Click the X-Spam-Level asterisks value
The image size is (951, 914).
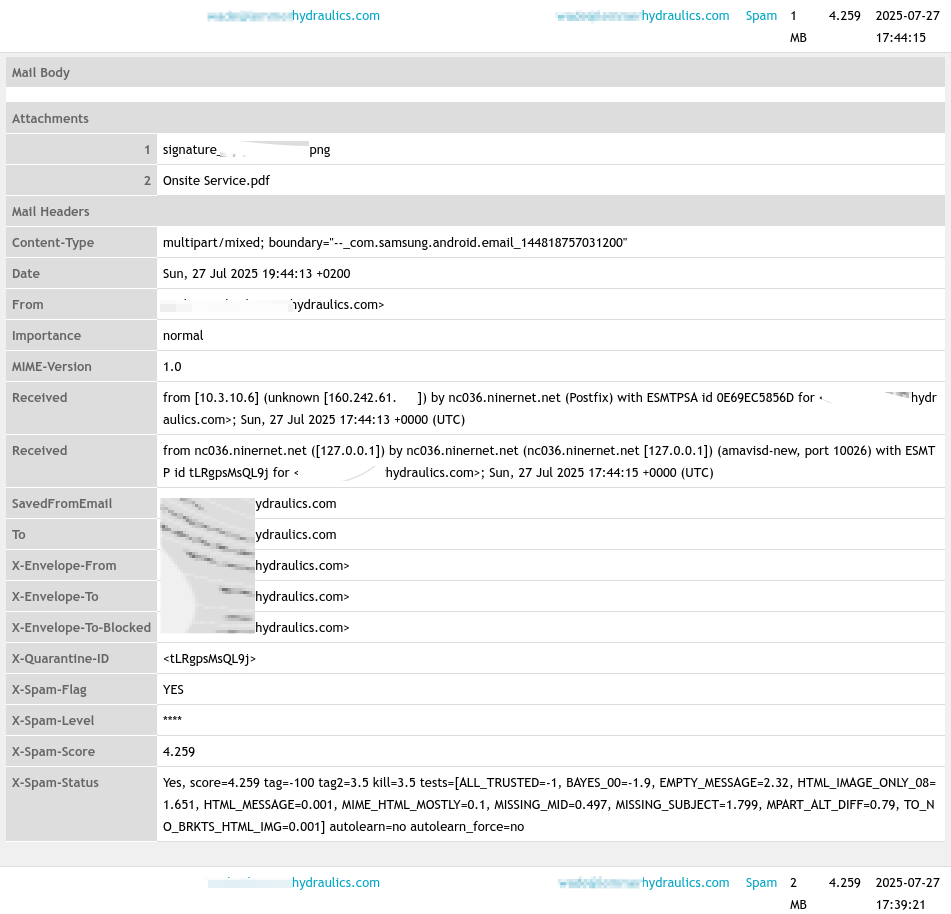pos(172,719)
